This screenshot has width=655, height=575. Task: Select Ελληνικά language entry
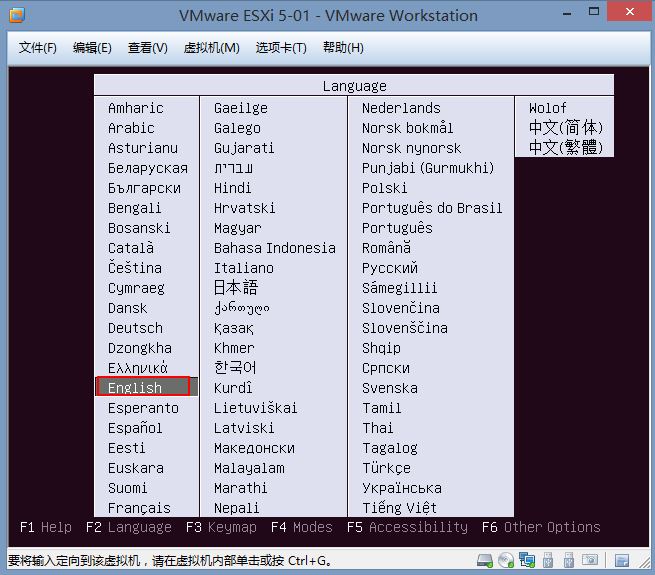137,368
